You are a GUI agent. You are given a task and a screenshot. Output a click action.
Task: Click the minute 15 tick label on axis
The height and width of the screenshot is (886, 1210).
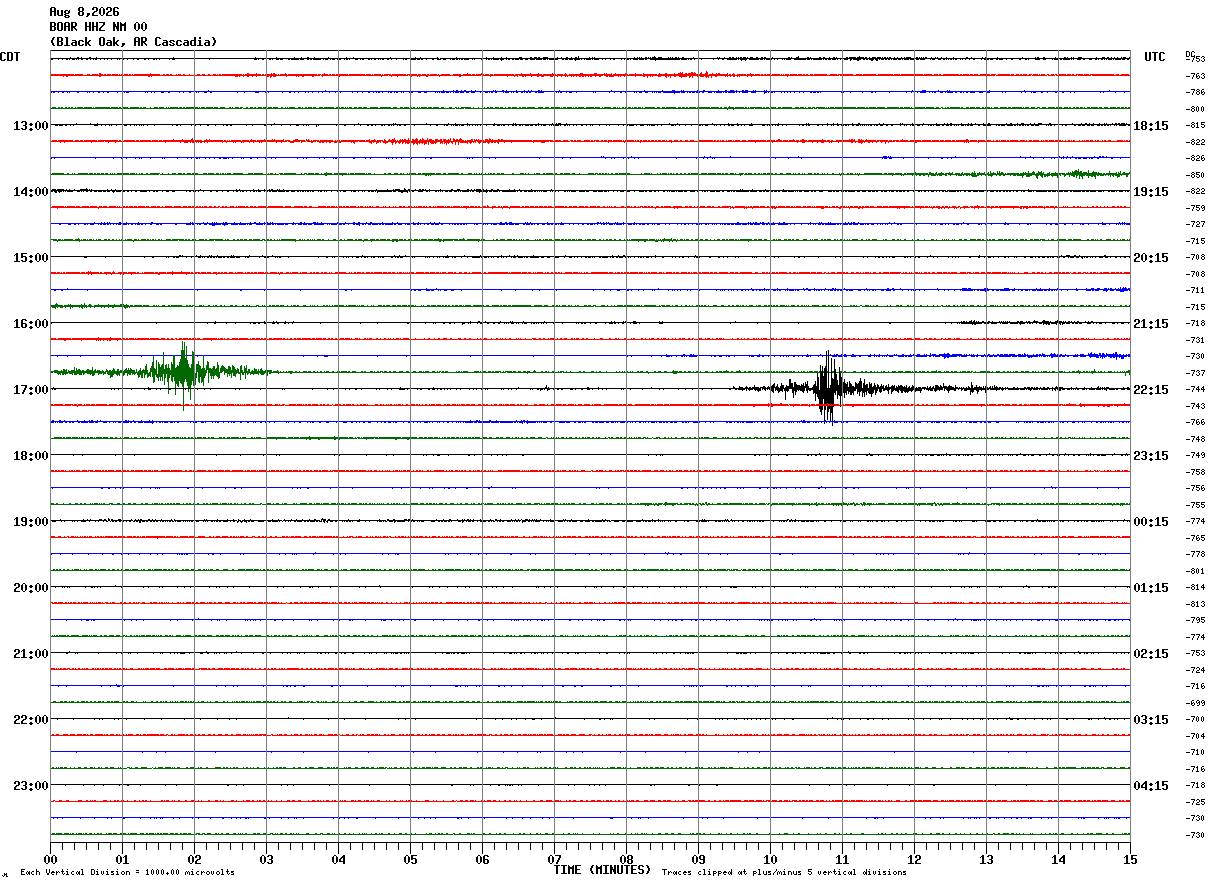click(x=1130, y=860)
